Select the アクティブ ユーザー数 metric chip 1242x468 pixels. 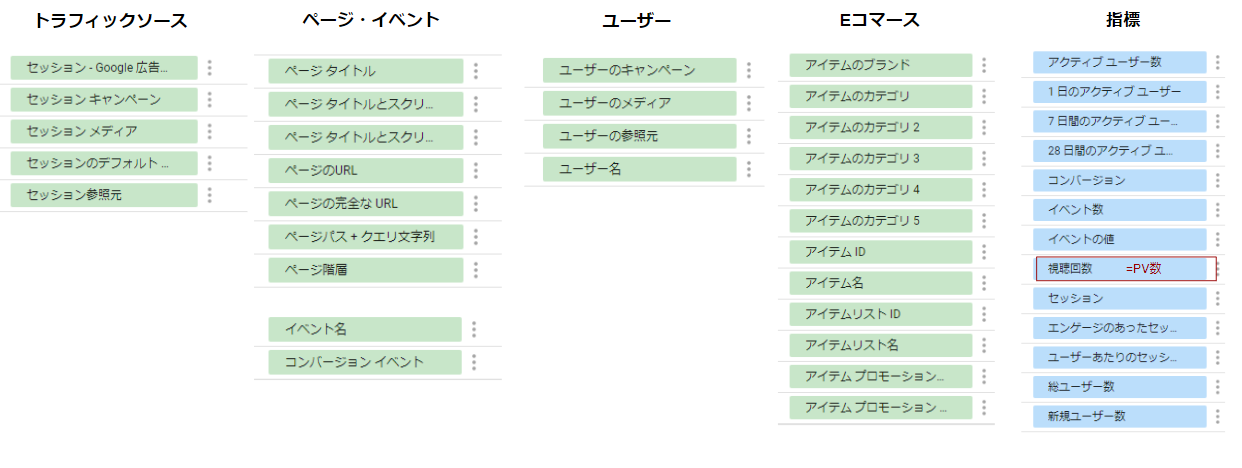[x=1119, y=62]
